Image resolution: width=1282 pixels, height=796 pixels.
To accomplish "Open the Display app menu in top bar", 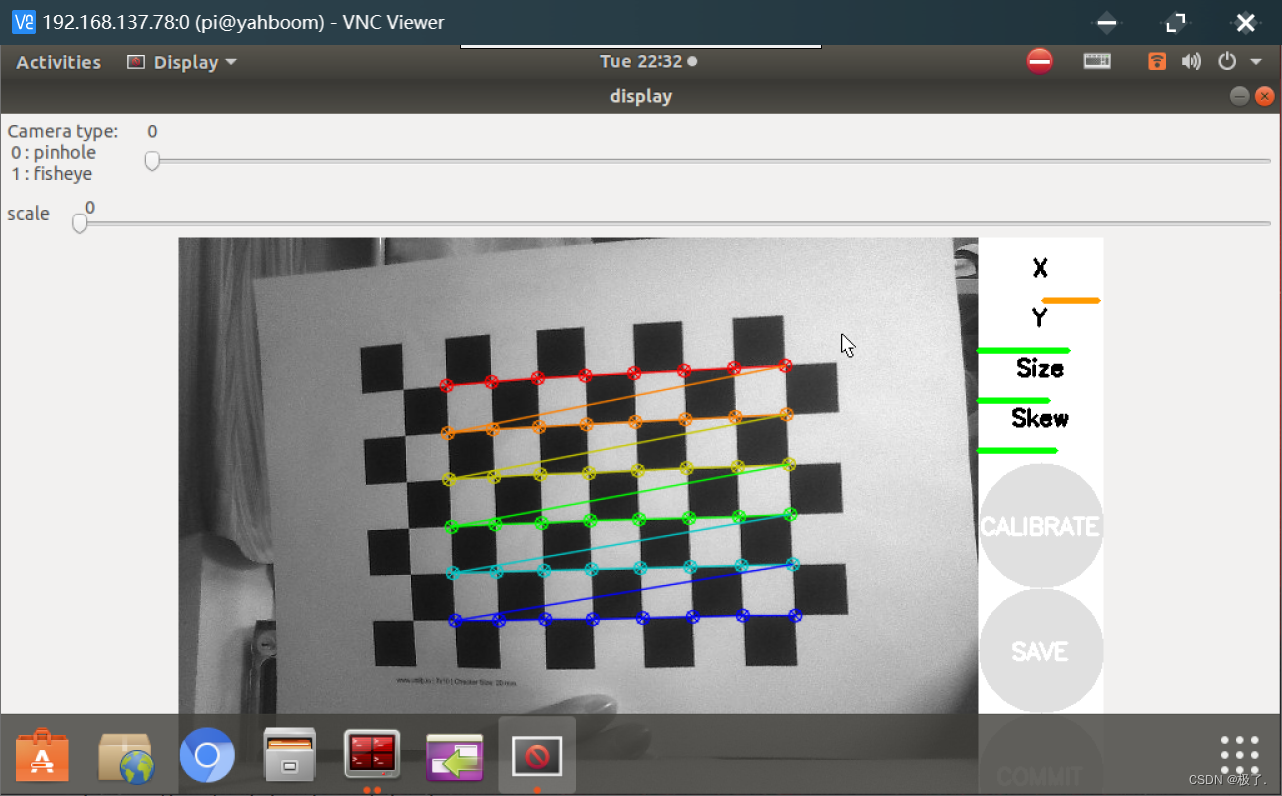I will coord(182,62).
